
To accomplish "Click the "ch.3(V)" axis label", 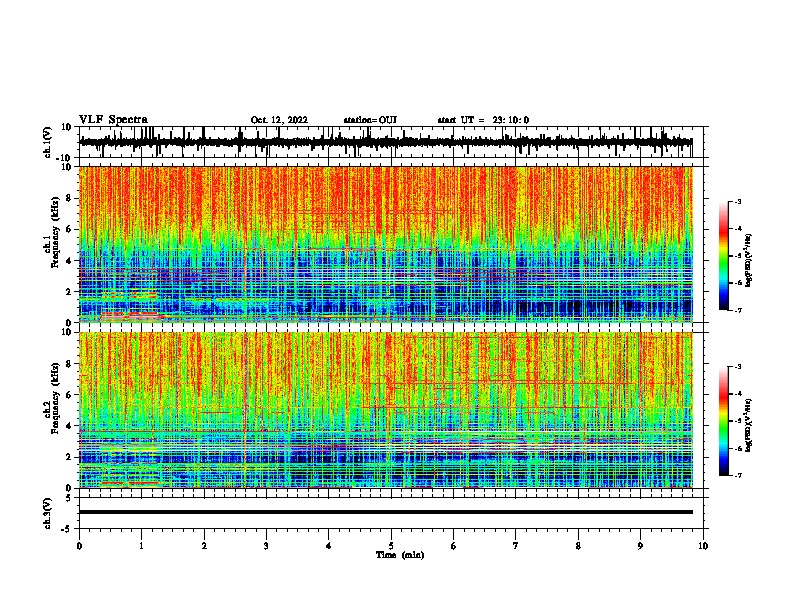I will tap(47, 513).
